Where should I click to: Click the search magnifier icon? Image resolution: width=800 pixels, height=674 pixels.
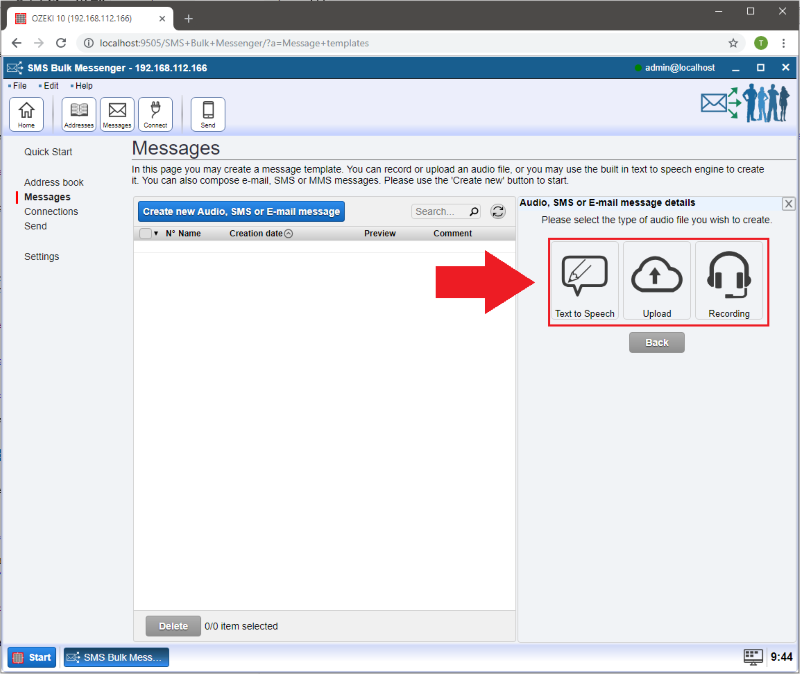(473, 212)
